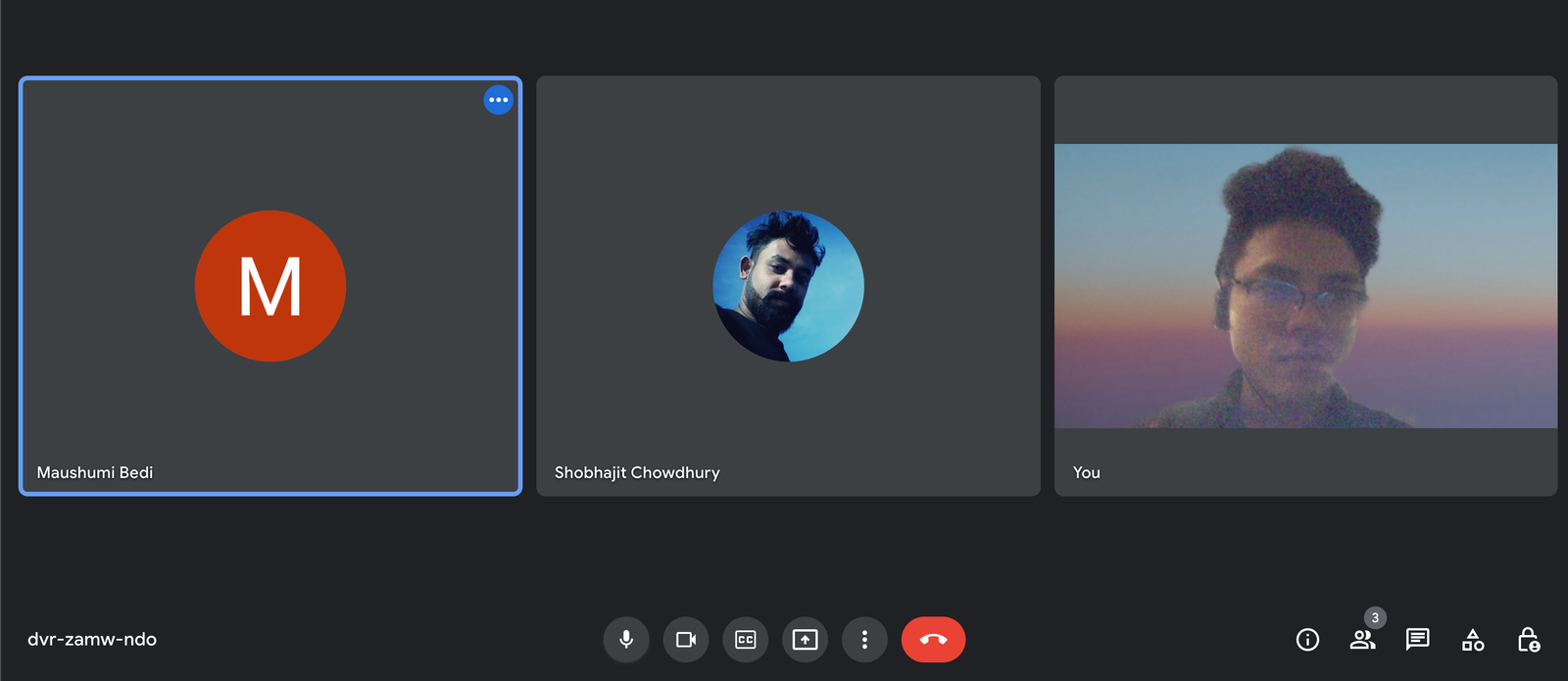Click the participant count badge showing 3
The image size is (1568, 681).
(1375, 618)
